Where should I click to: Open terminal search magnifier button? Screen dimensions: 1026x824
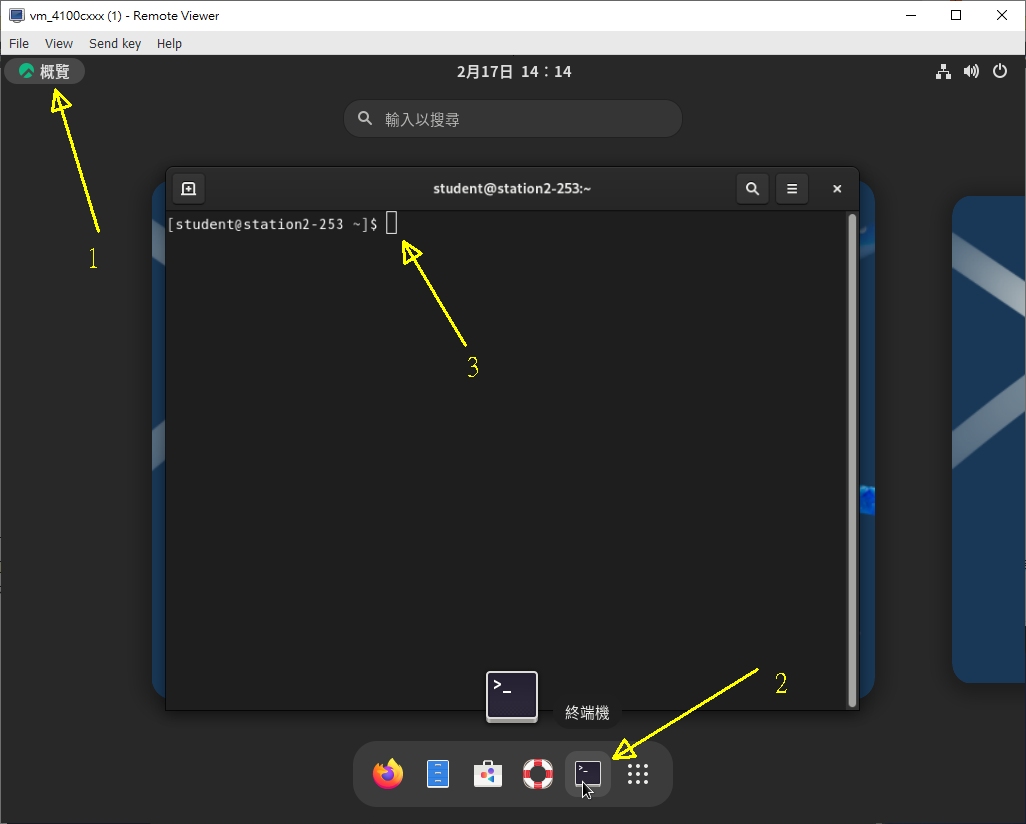click(752, 188)
